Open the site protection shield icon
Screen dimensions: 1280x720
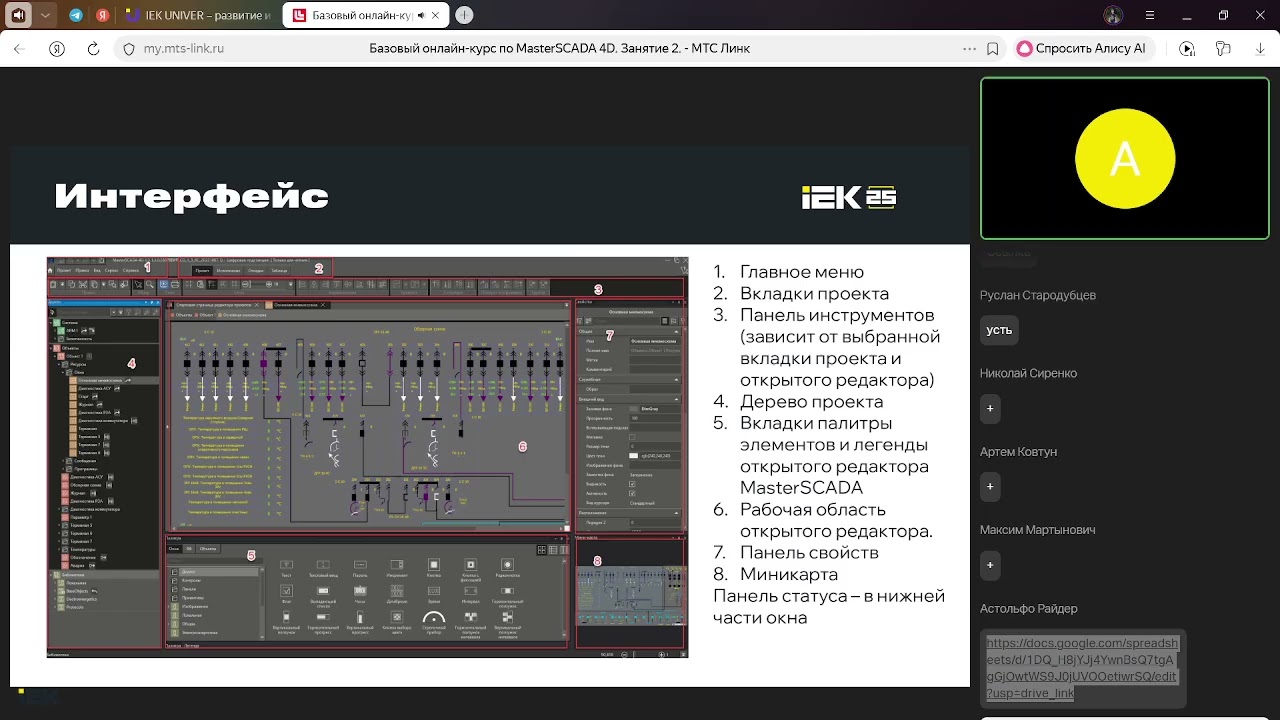(x=128, y=48)
